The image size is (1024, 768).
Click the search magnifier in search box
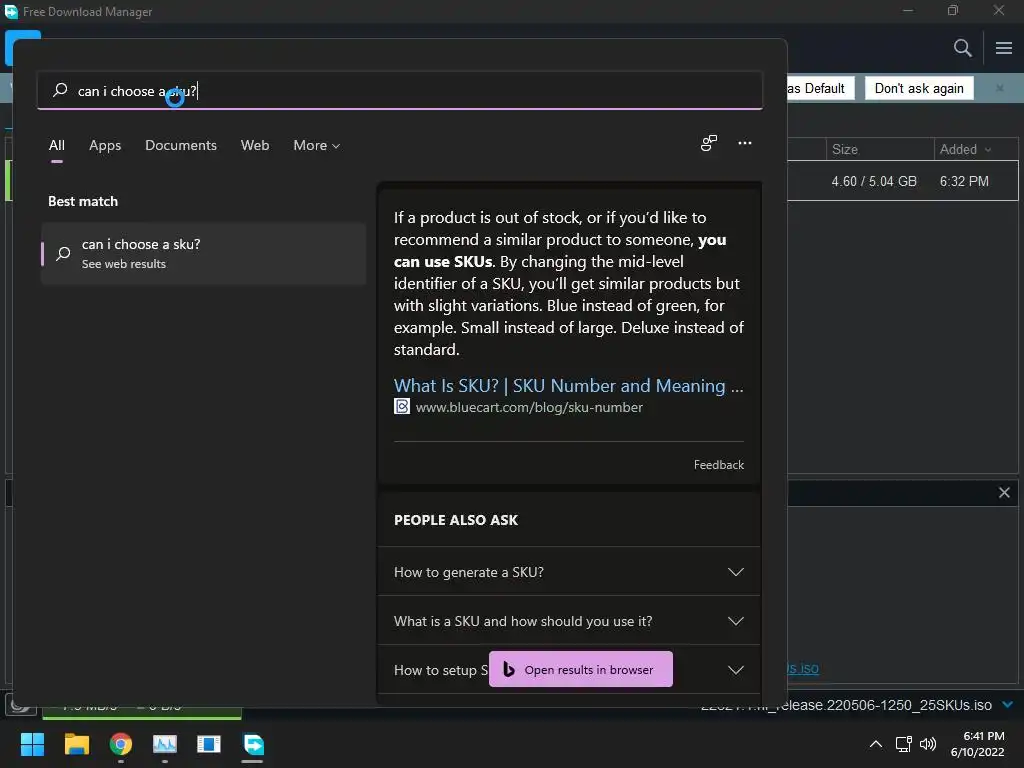(60, 90)
